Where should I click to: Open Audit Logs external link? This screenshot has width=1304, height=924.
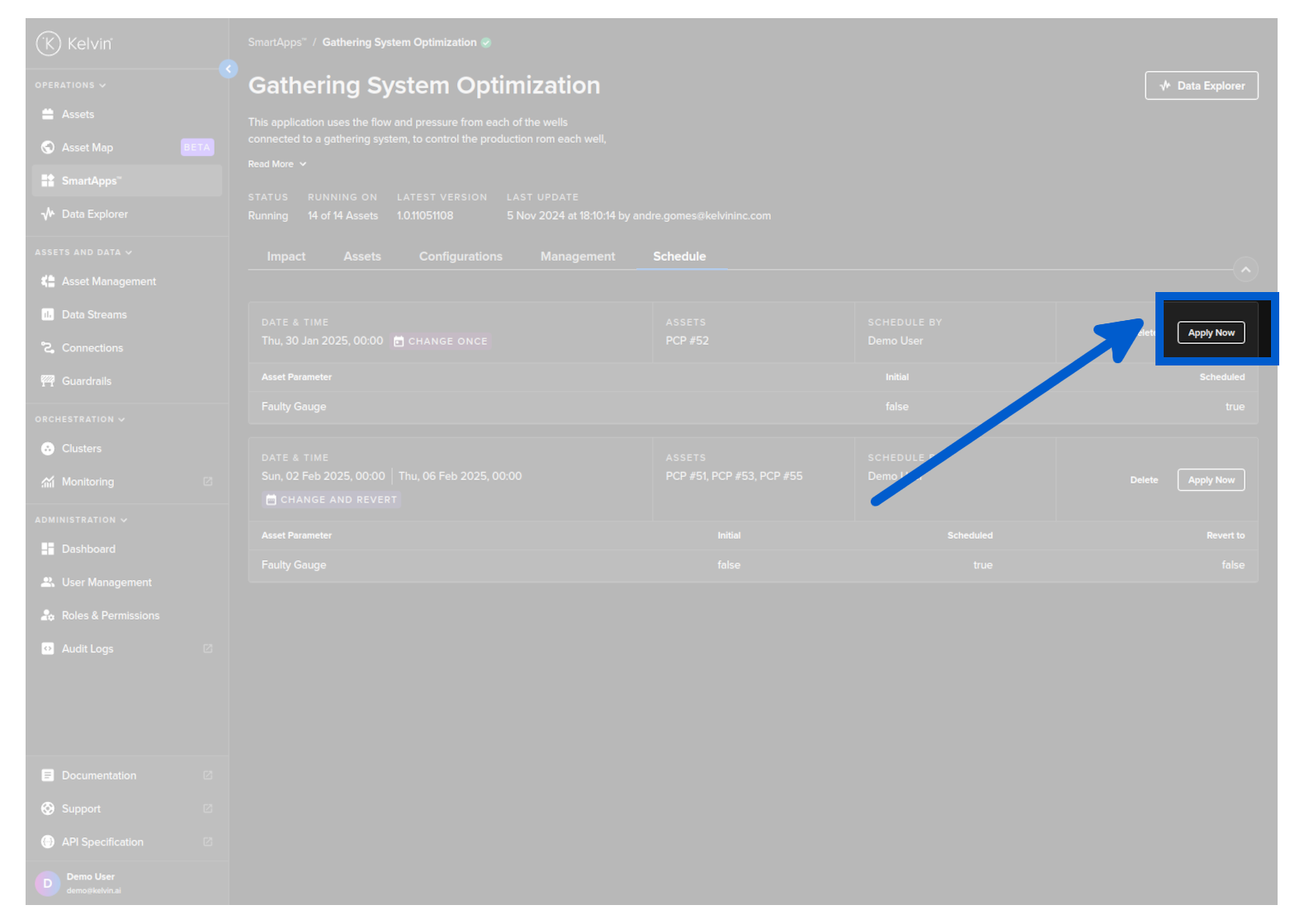tap(207, 649)
